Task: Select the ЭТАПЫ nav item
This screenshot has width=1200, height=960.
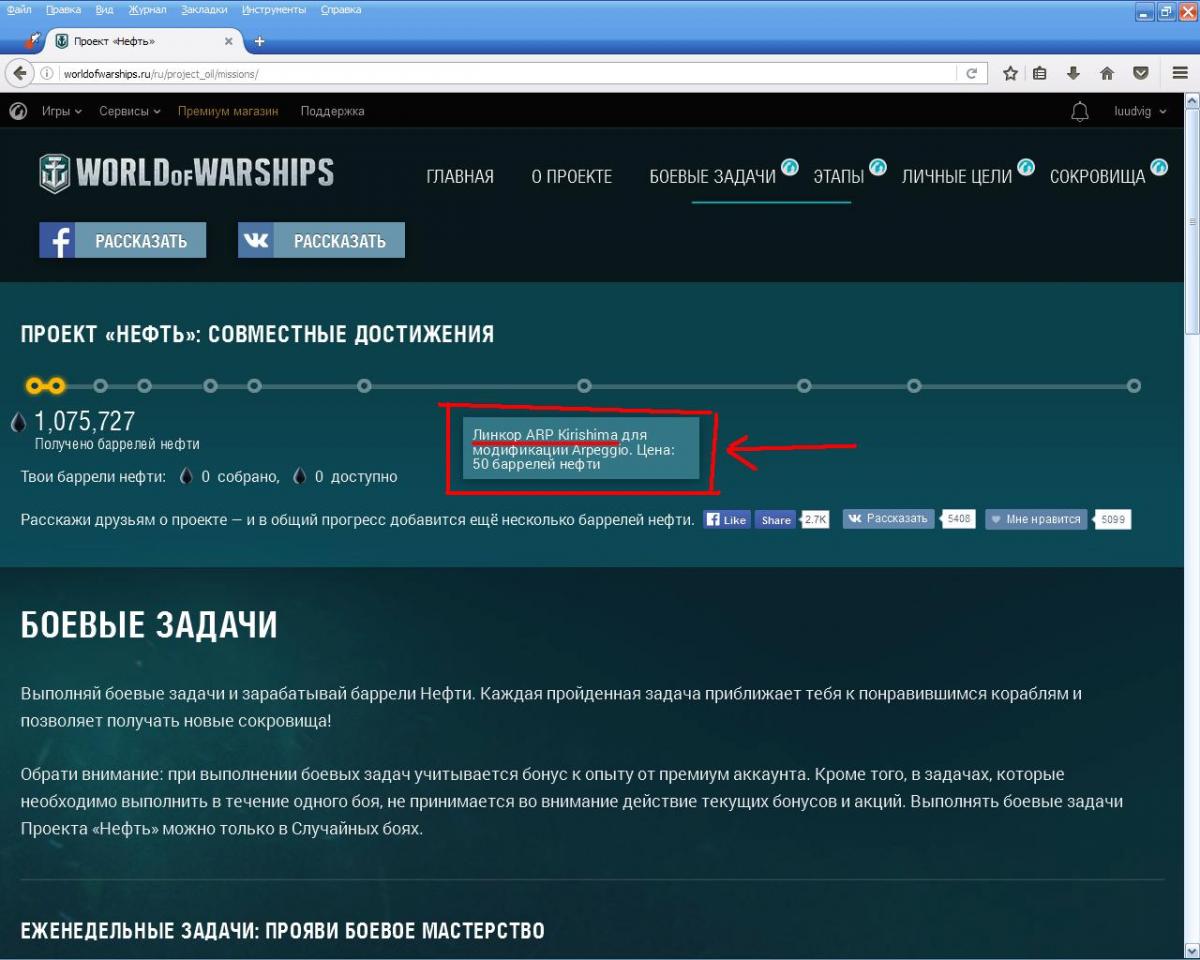Action: coord(839,177)
